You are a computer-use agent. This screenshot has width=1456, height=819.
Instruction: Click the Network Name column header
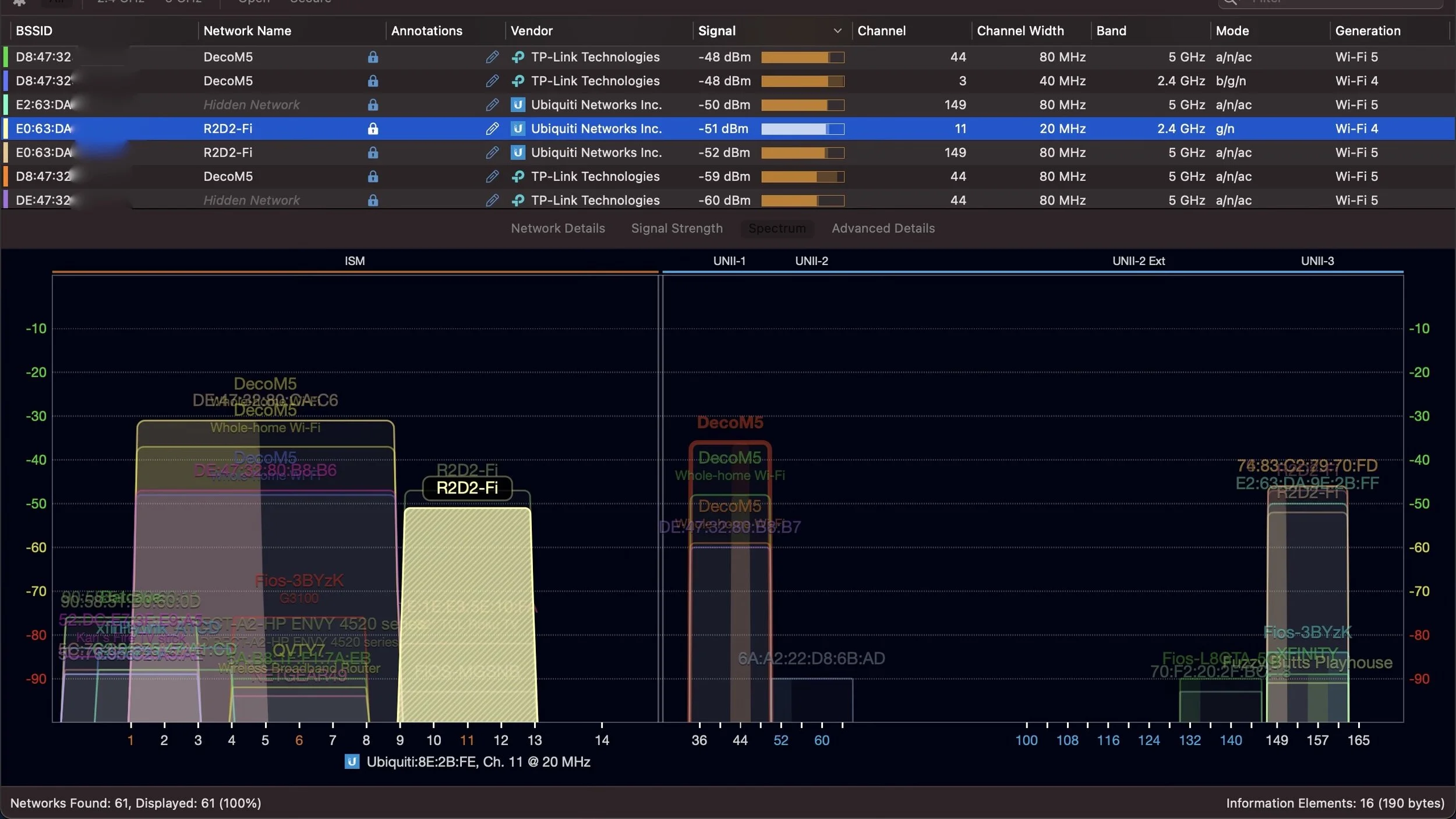point(247,31)
